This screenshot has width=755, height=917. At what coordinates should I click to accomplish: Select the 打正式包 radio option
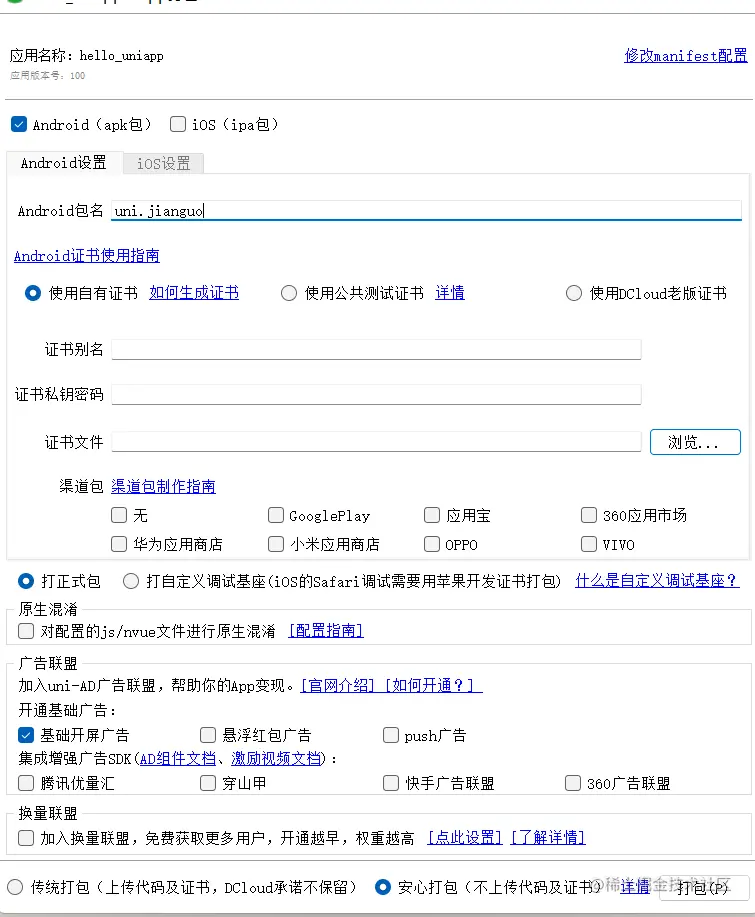[x=26, y=581]
